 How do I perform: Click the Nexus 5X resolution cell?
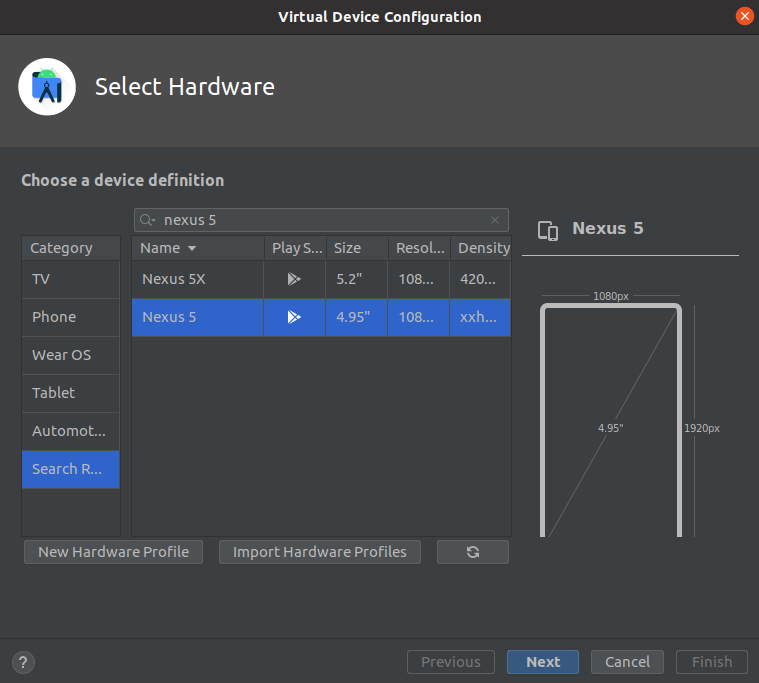click(x=418, y=279)
